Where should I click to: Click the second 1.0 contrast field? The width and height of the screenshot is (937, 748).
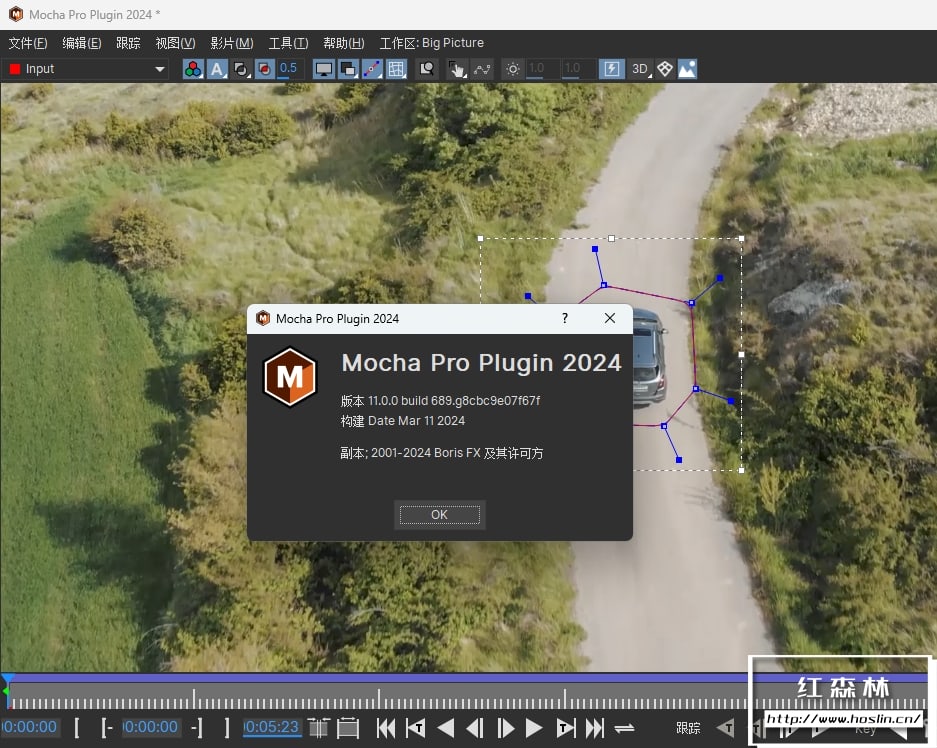(x=578, y=69)
